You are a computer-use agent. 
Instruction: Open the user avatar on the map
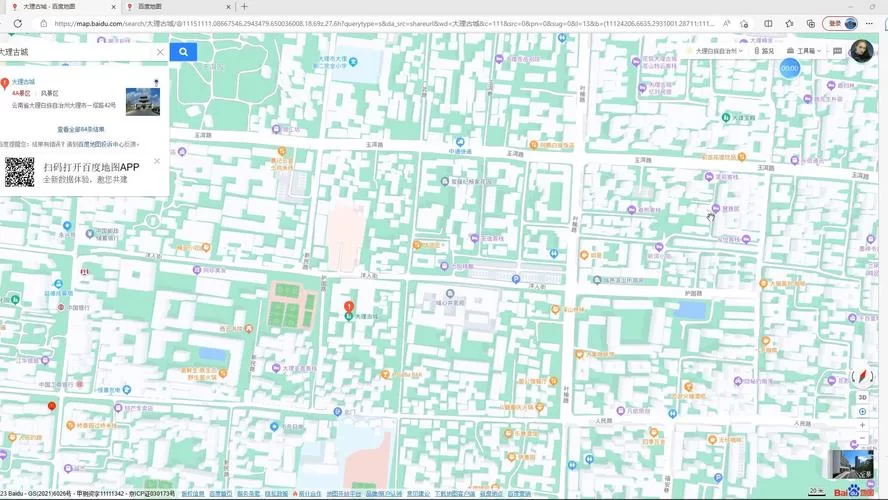pos(861,52)
